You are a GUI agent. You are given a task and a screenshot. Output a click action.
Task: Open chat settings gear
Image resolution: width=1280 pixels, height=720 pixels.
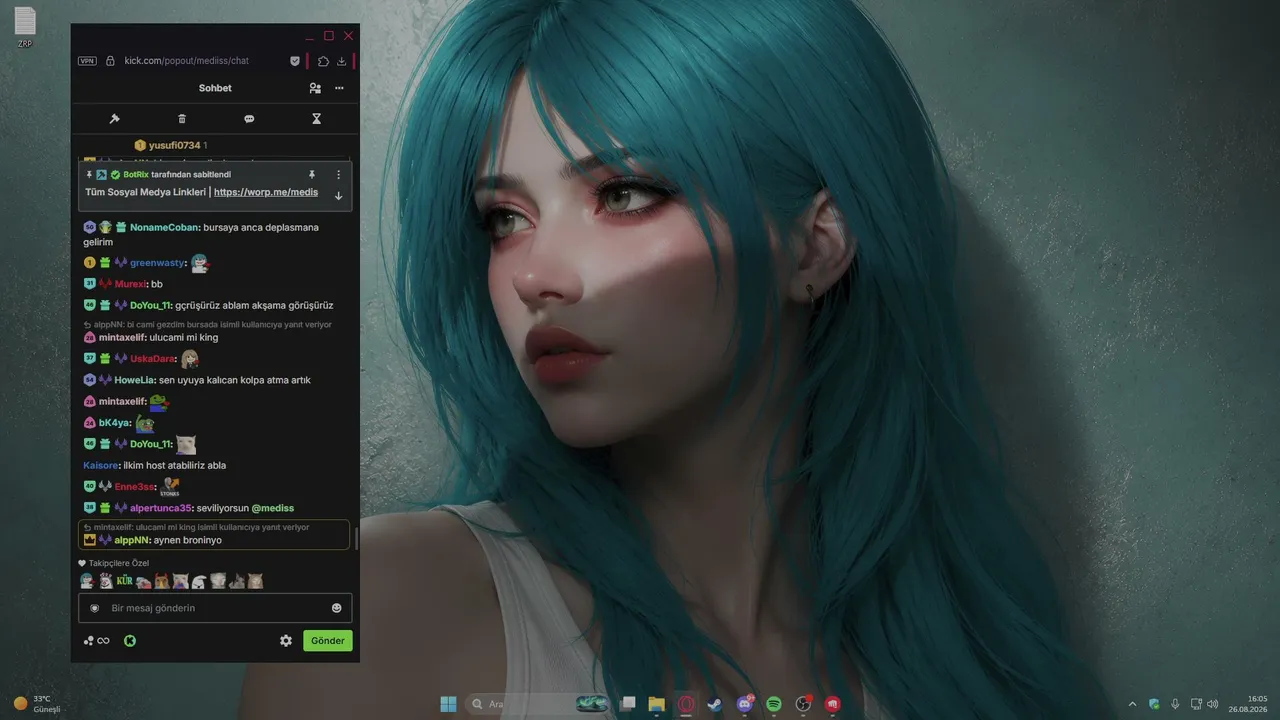point(286,641)
